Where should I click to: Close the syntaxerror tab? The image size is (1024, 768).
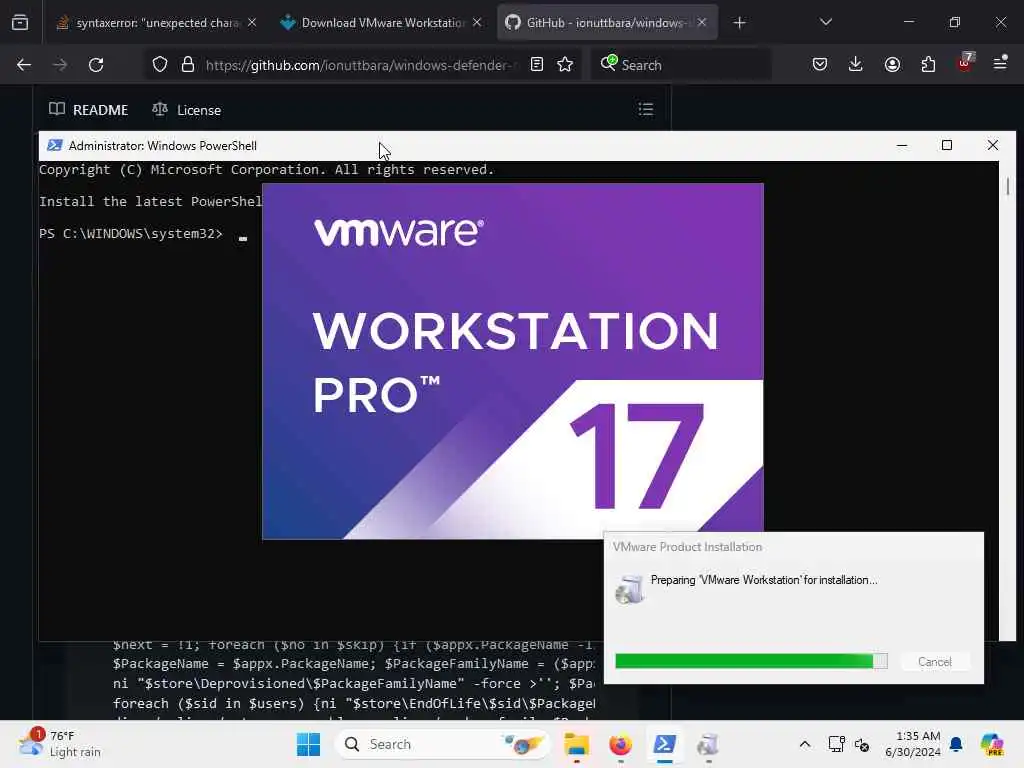click(x=252, y=23)
